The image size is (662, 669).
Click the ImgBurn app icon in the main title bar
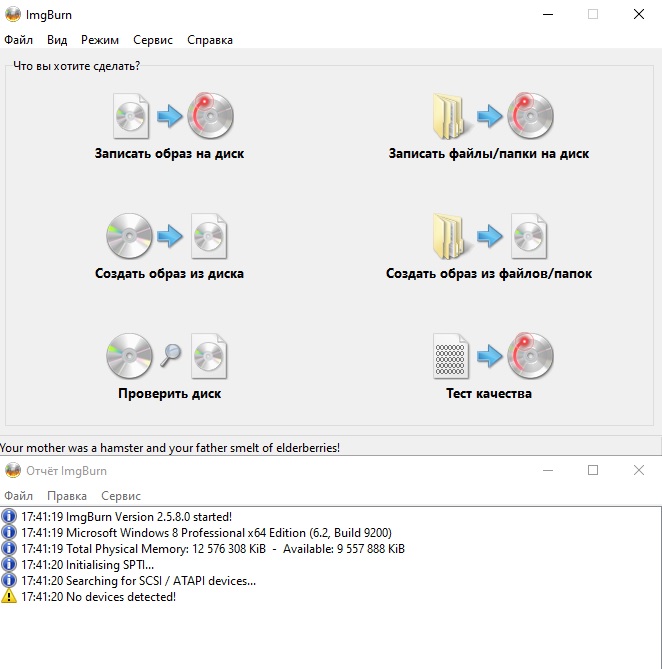13,15
